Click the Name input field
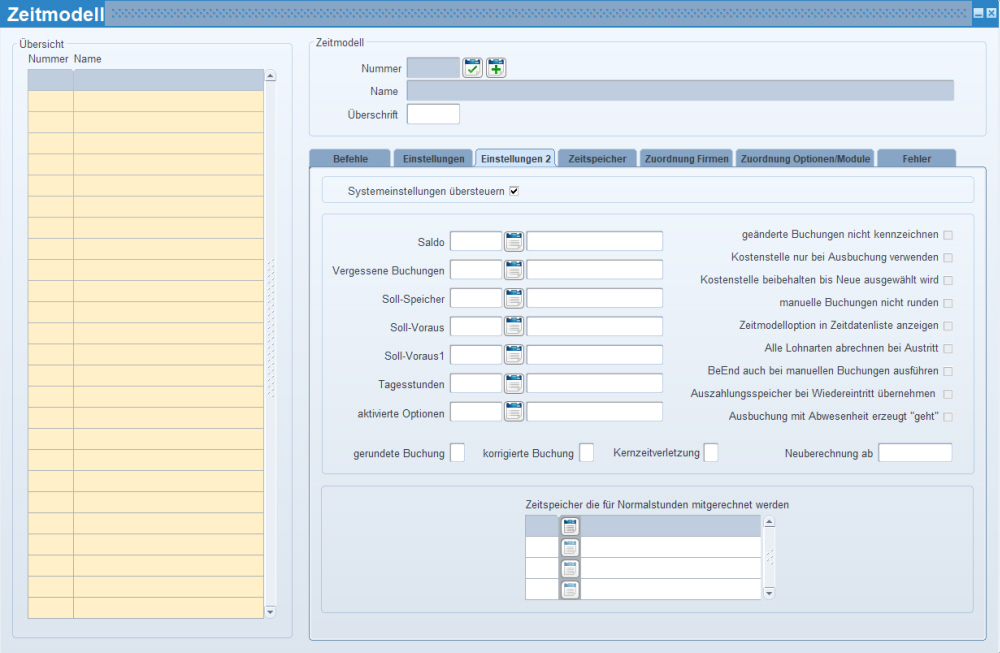The image size is (1000, 653). [680, 91]
